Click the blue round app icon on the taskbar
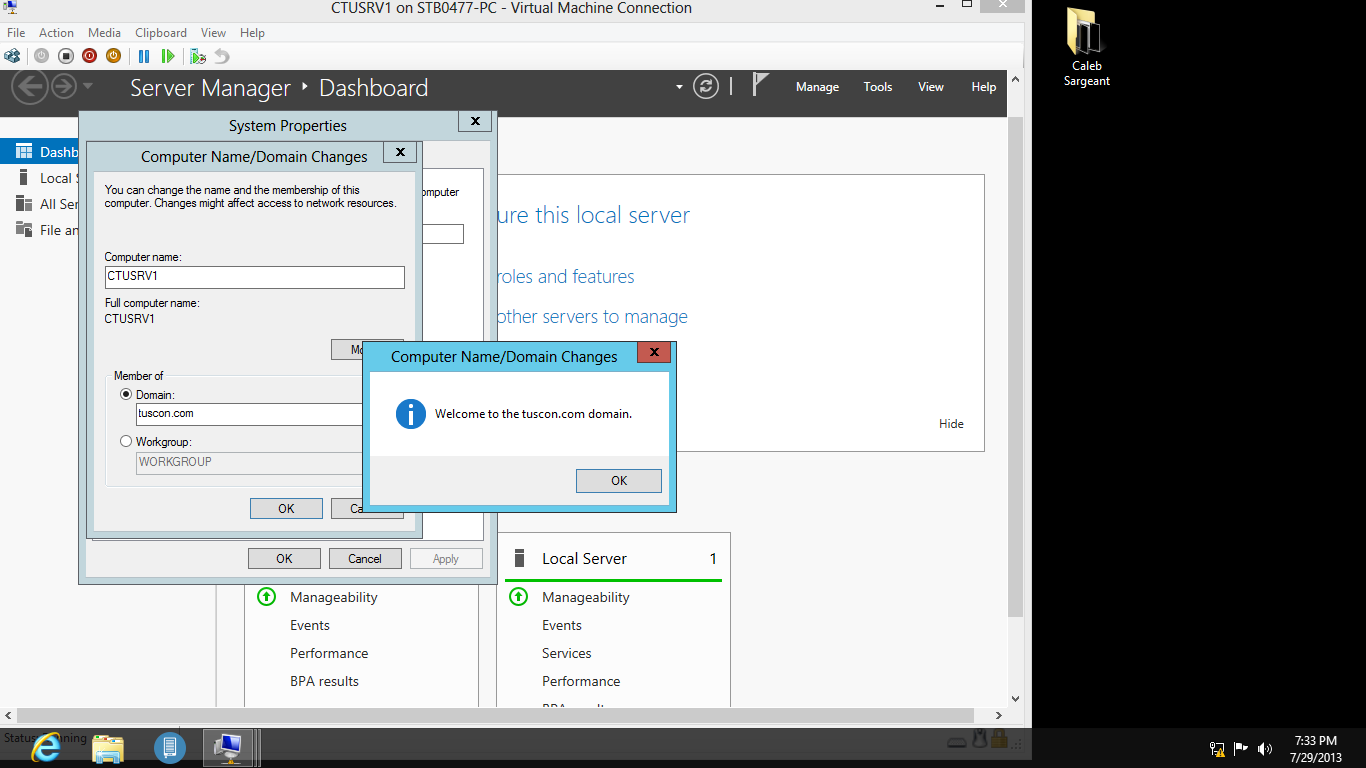Viewport: 1366px width, 768px height. coord(170,747)
